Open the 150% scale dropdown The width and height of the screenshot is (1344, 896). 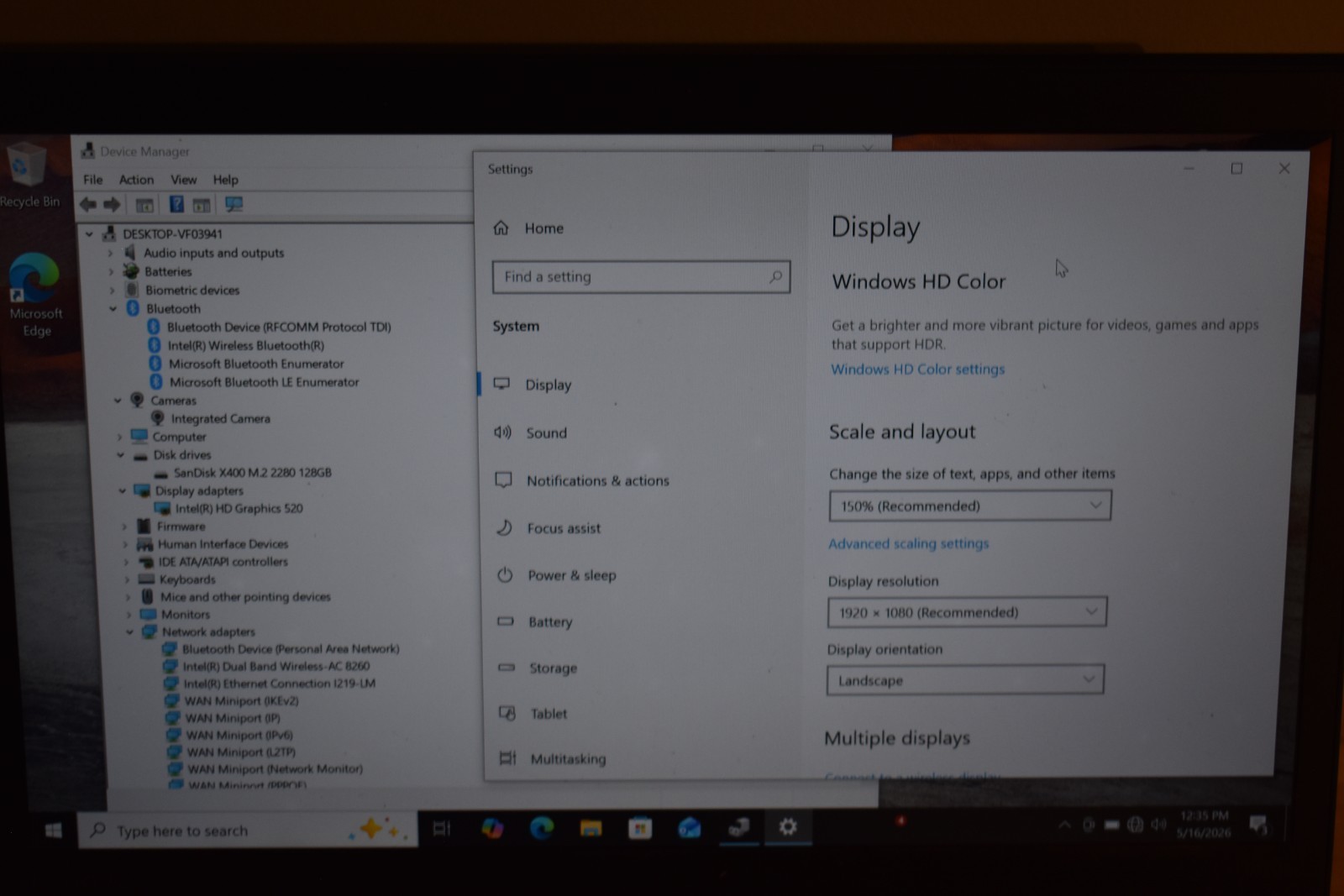(x=970, y=506)
